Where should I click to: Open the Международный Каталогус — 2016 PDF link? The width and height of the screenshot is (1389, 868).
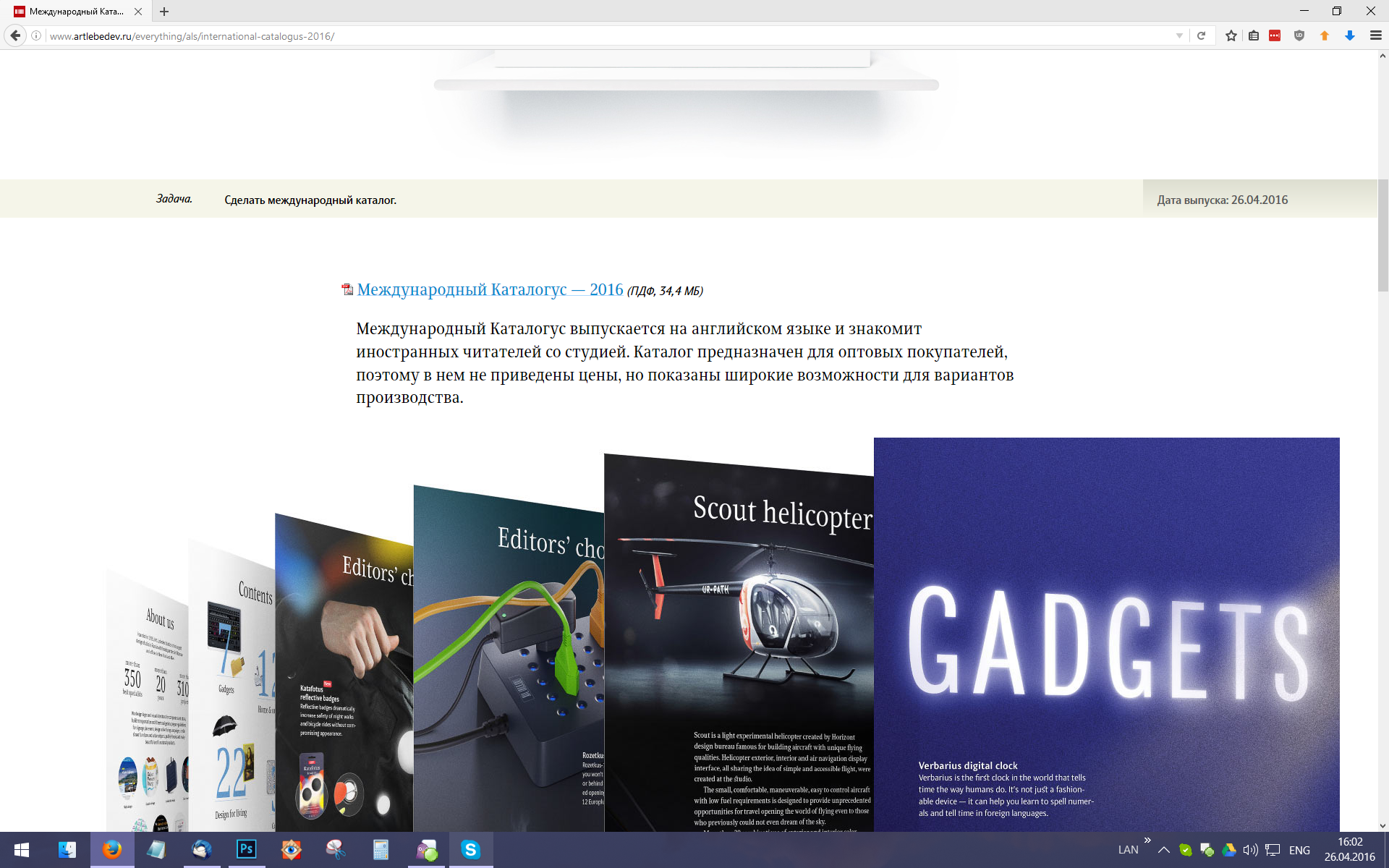490,289
